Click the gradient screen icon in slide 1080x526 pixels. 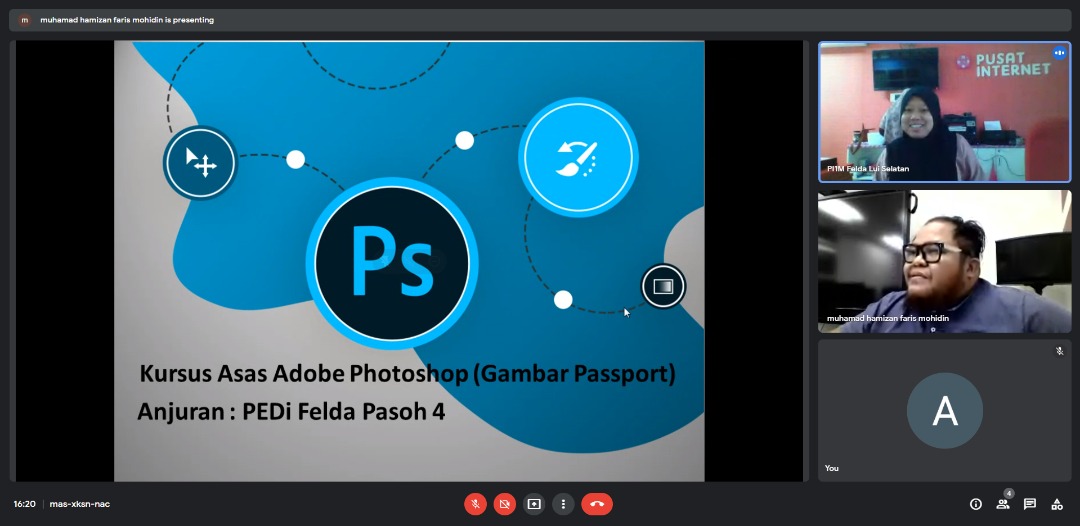pos(663,286)
